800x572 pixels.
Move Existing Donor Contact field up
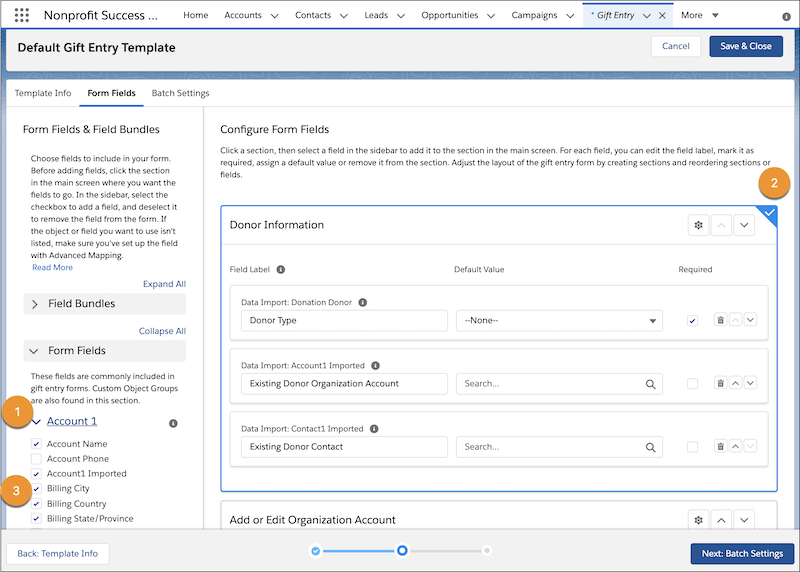pos(735,446)
